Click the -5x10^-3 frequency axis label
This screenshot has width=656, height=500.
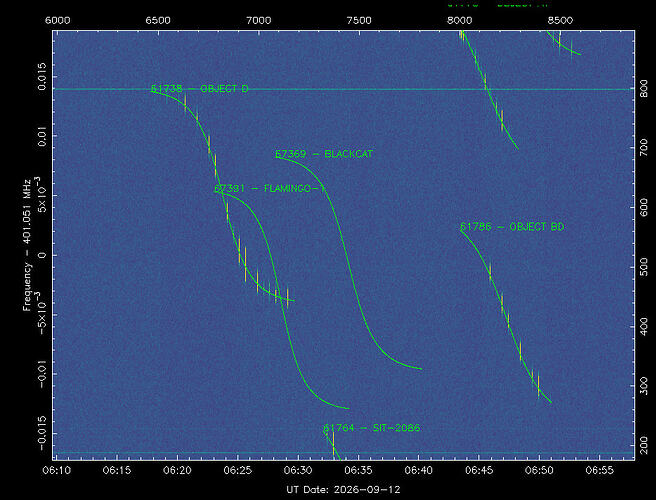(42, 314)
